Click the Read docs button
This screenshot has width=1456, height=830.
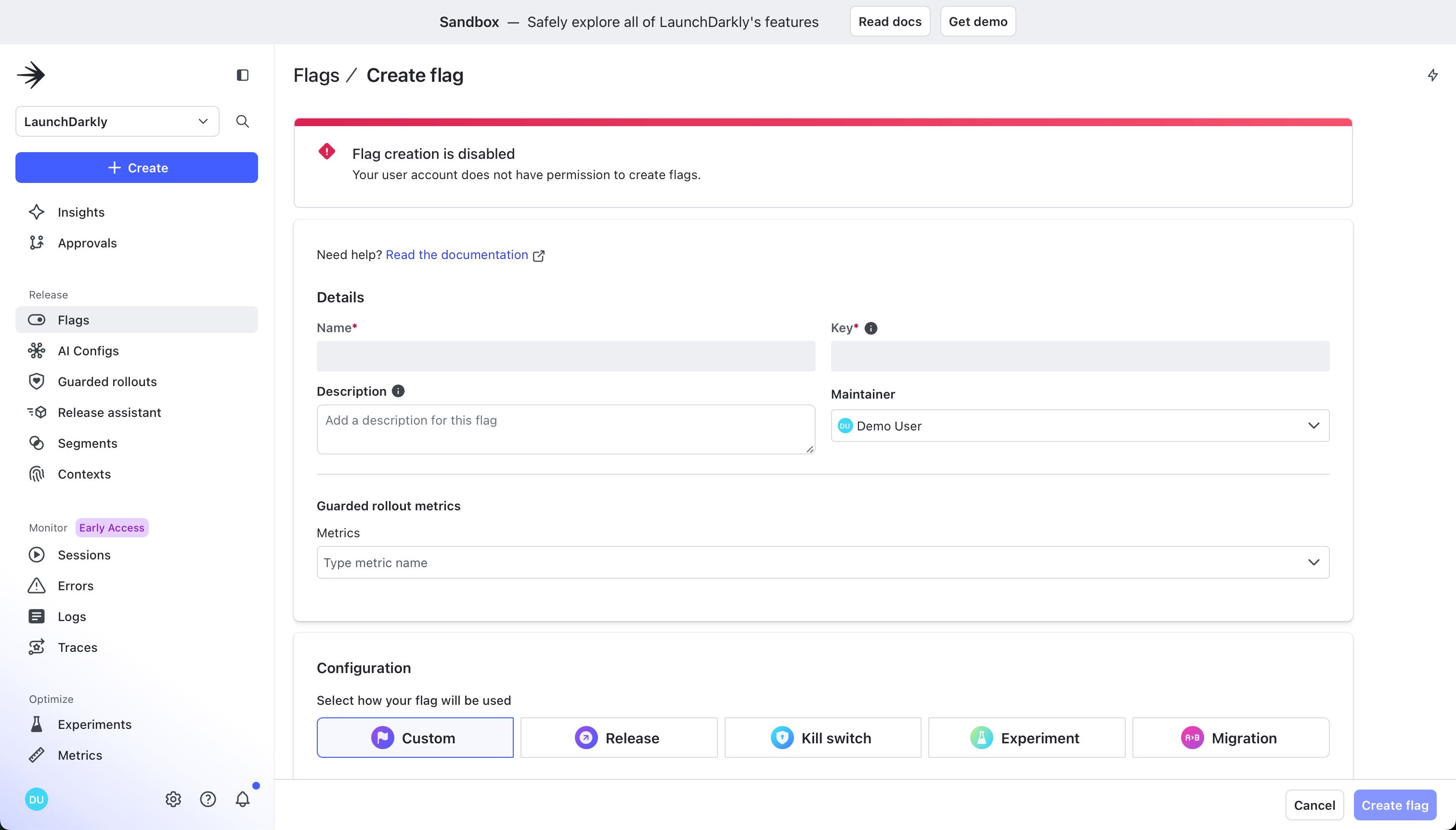point(890,22)
